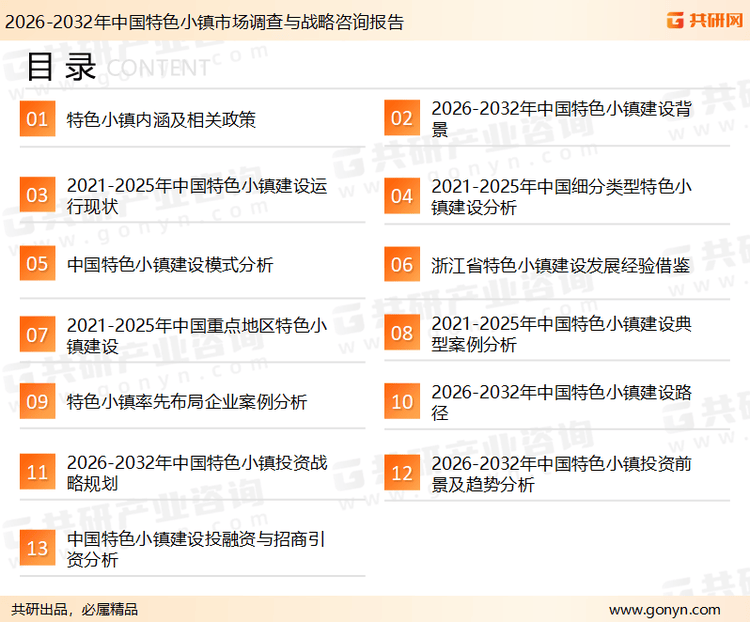Click footer slogan 共研出品，必属精品
The width and height of the screenshot is (750, 622).
[75, 609]
